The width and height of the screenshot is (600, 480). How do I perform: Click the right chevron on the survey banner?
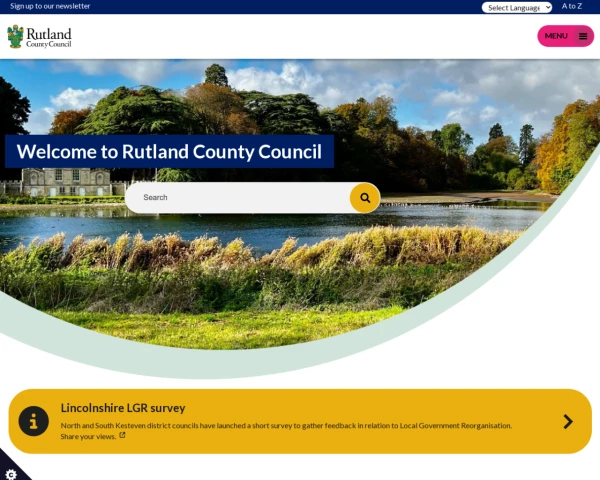(568, 421)
